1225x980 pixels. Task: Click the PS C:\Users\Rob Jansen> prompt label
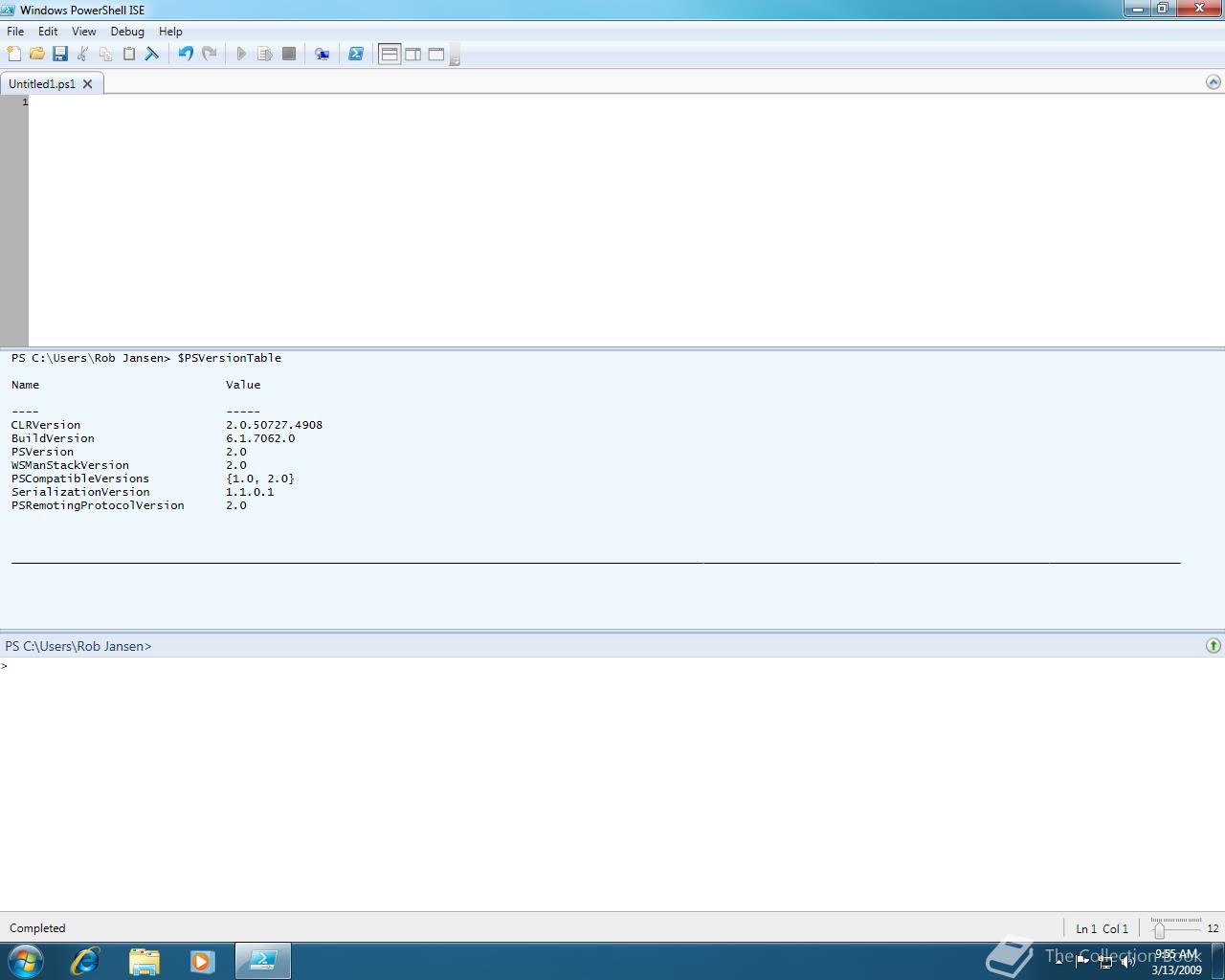pos(78,646)
